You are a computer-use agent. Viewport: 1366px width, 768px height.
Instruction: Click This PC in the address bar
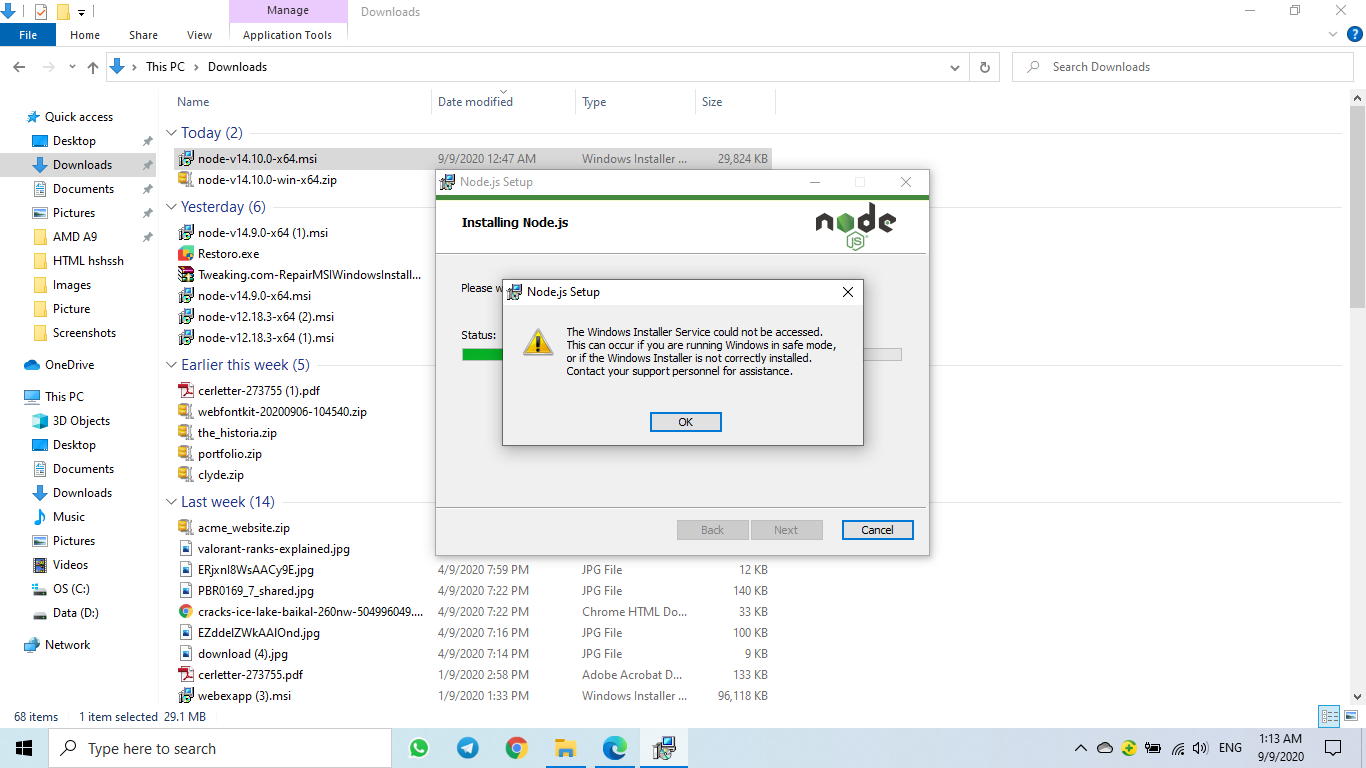pos(165,67)
